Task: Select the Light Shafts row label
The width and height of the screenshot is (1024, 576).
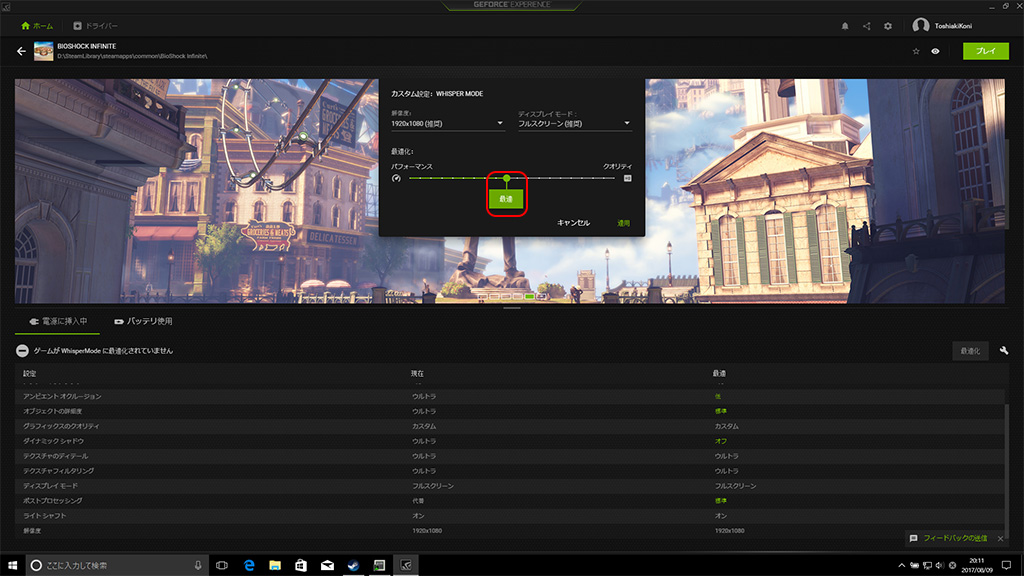Action: point(44,516)
